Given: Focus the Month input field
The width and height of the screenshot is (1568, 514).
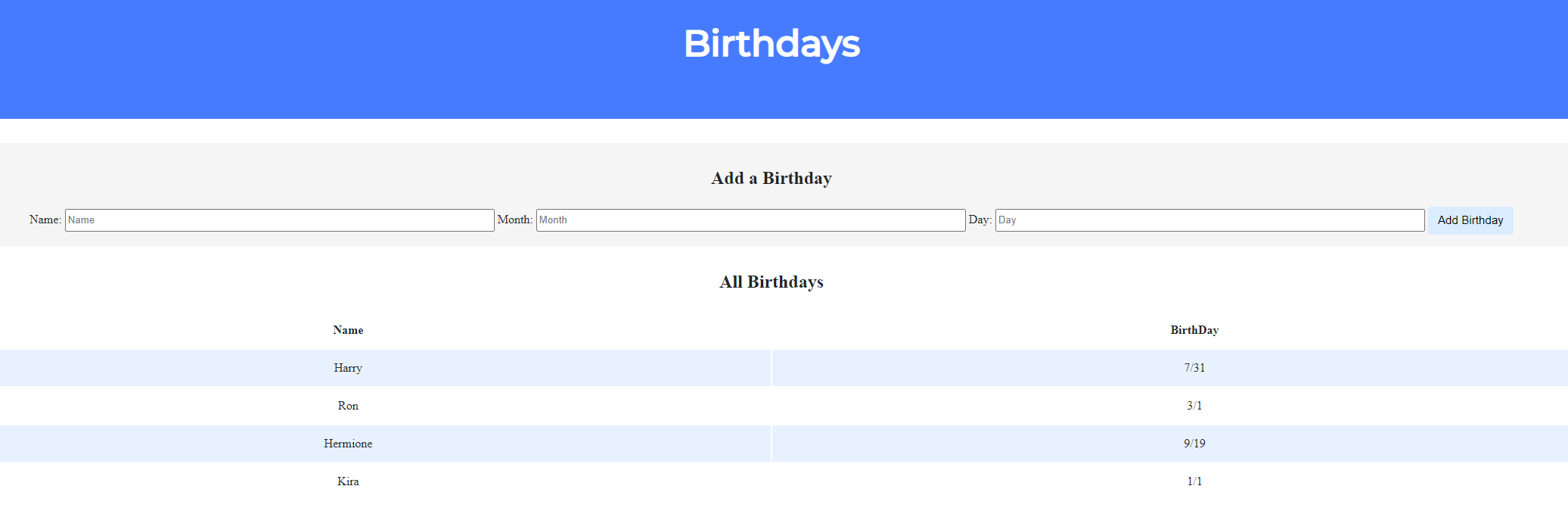Looking at the screenshot, I should click(750, 220).
